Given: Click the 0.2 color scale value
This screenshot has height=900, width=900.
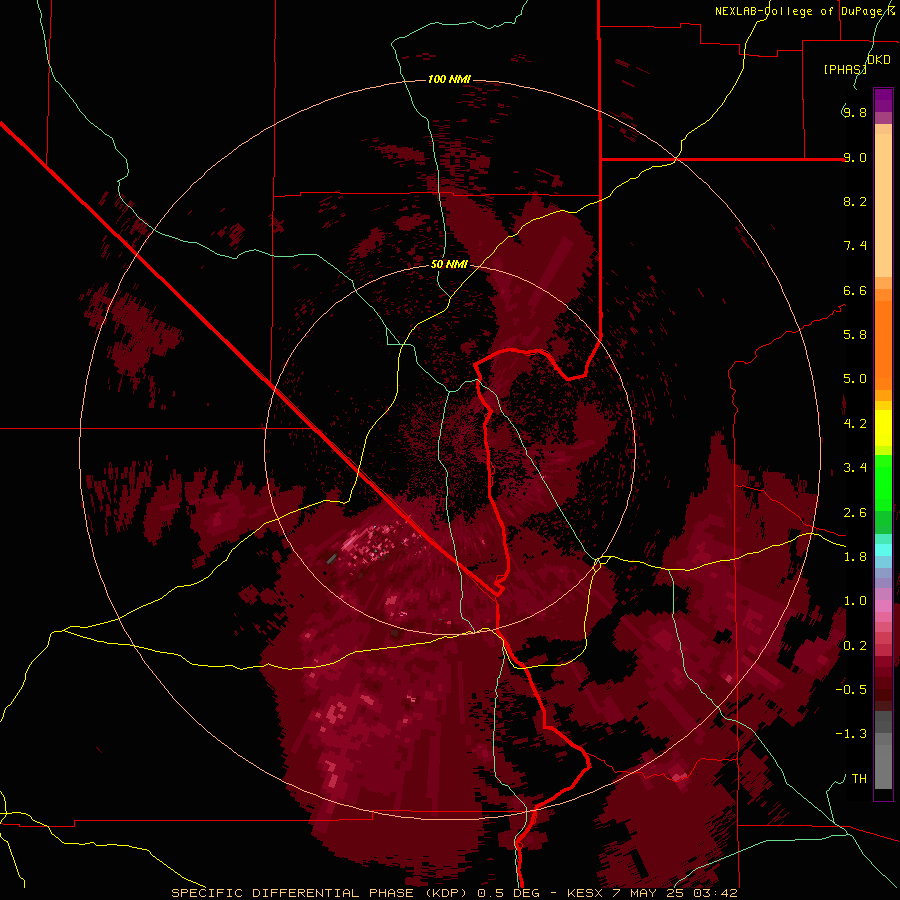Looking at the screenshot, I should click(855, 646).
